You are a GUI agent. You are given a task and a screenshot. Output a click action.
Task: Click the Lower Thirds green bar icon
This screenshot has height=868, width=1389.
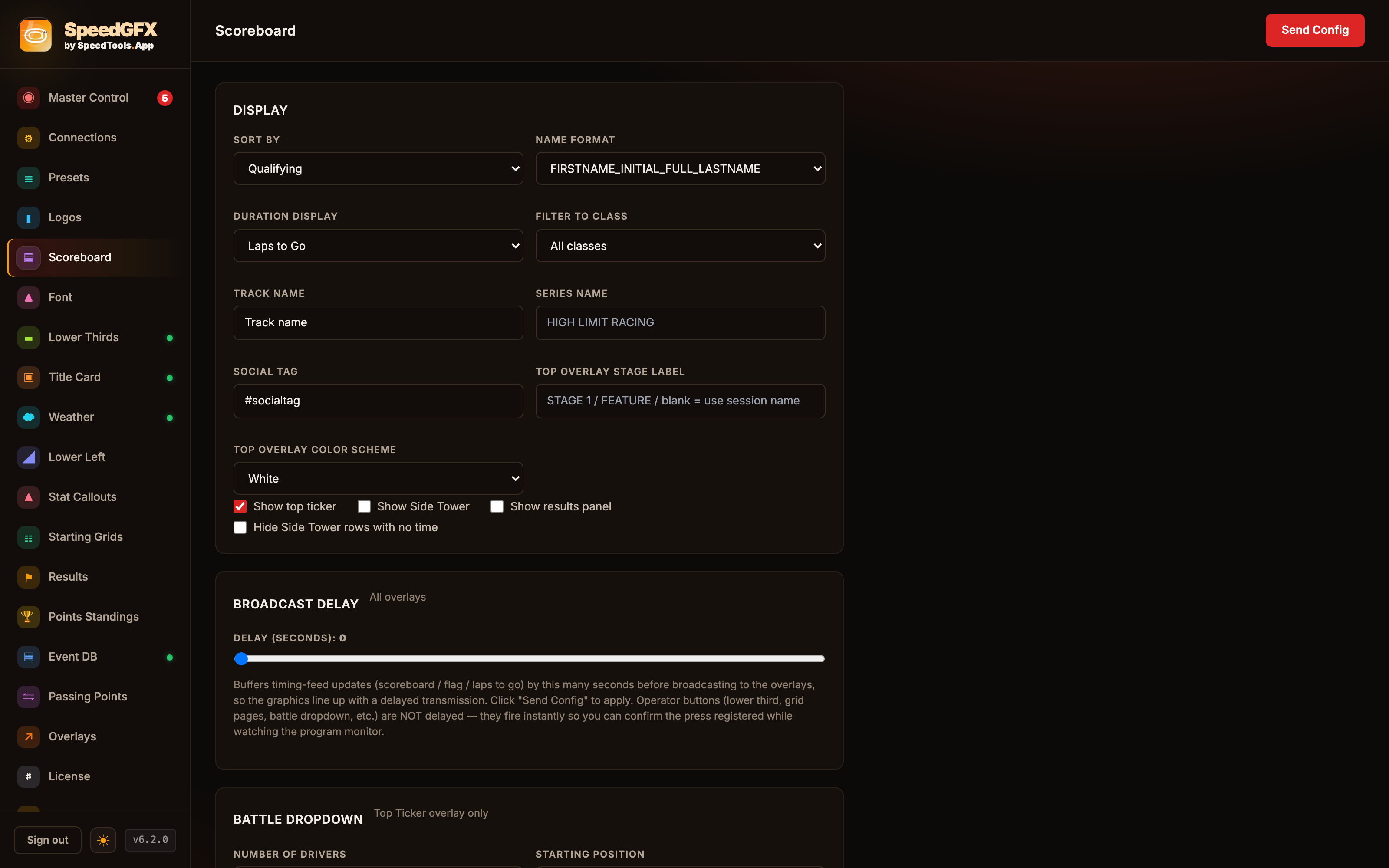coord(29,338)
